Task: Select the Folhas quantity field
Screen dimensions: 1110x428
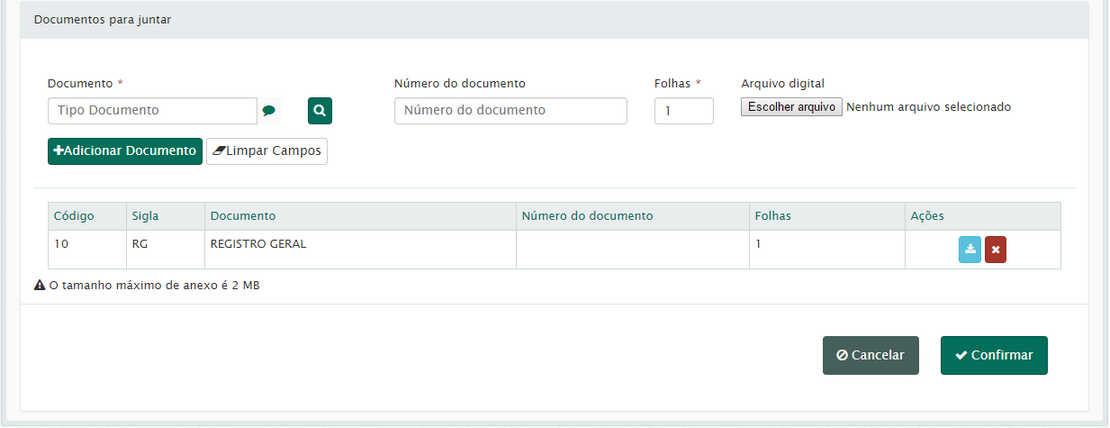Action: coord(684,111)
